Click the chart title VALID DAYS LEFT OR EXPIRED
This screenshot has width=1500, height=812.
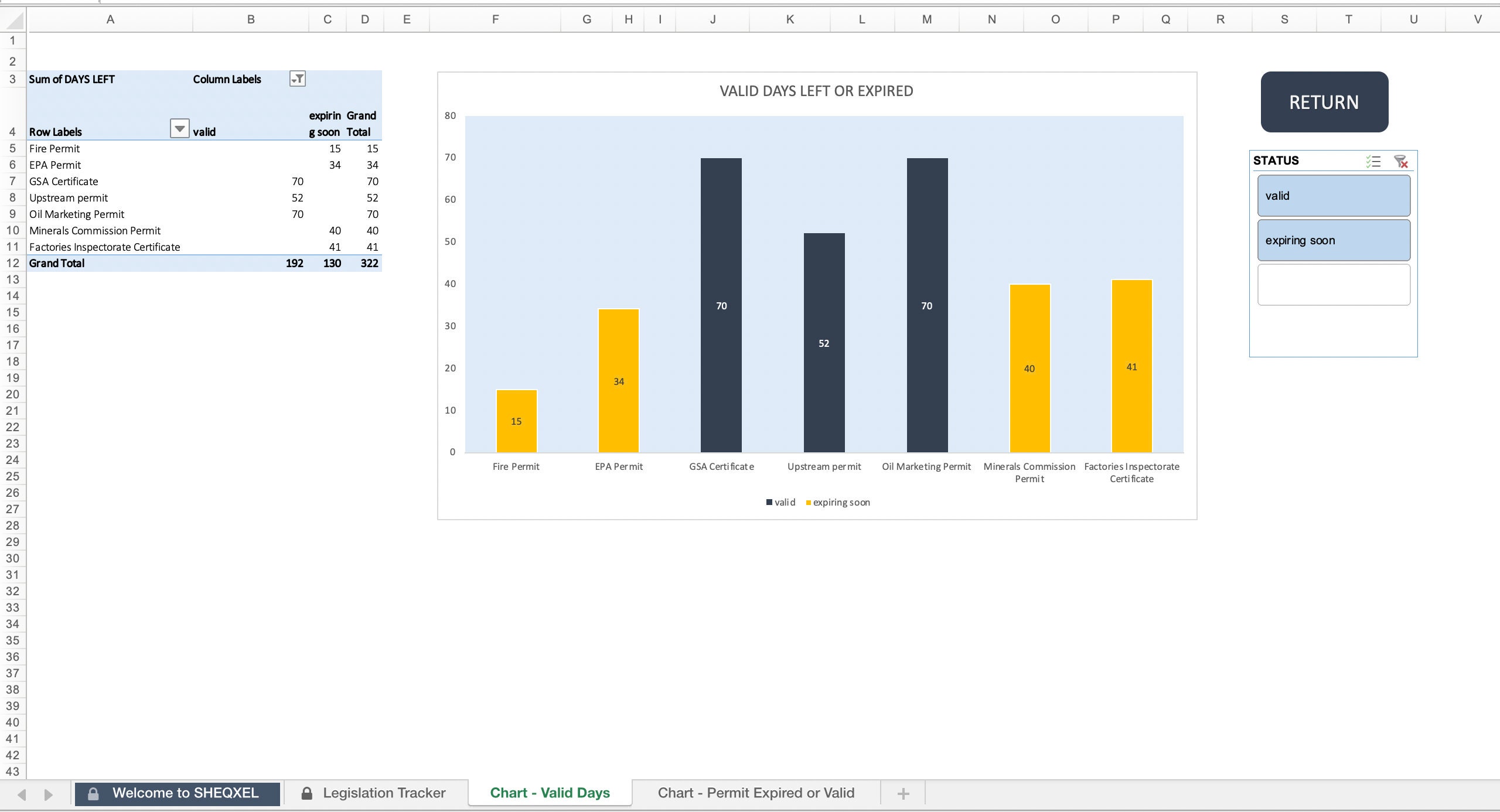tap(816, 91)
